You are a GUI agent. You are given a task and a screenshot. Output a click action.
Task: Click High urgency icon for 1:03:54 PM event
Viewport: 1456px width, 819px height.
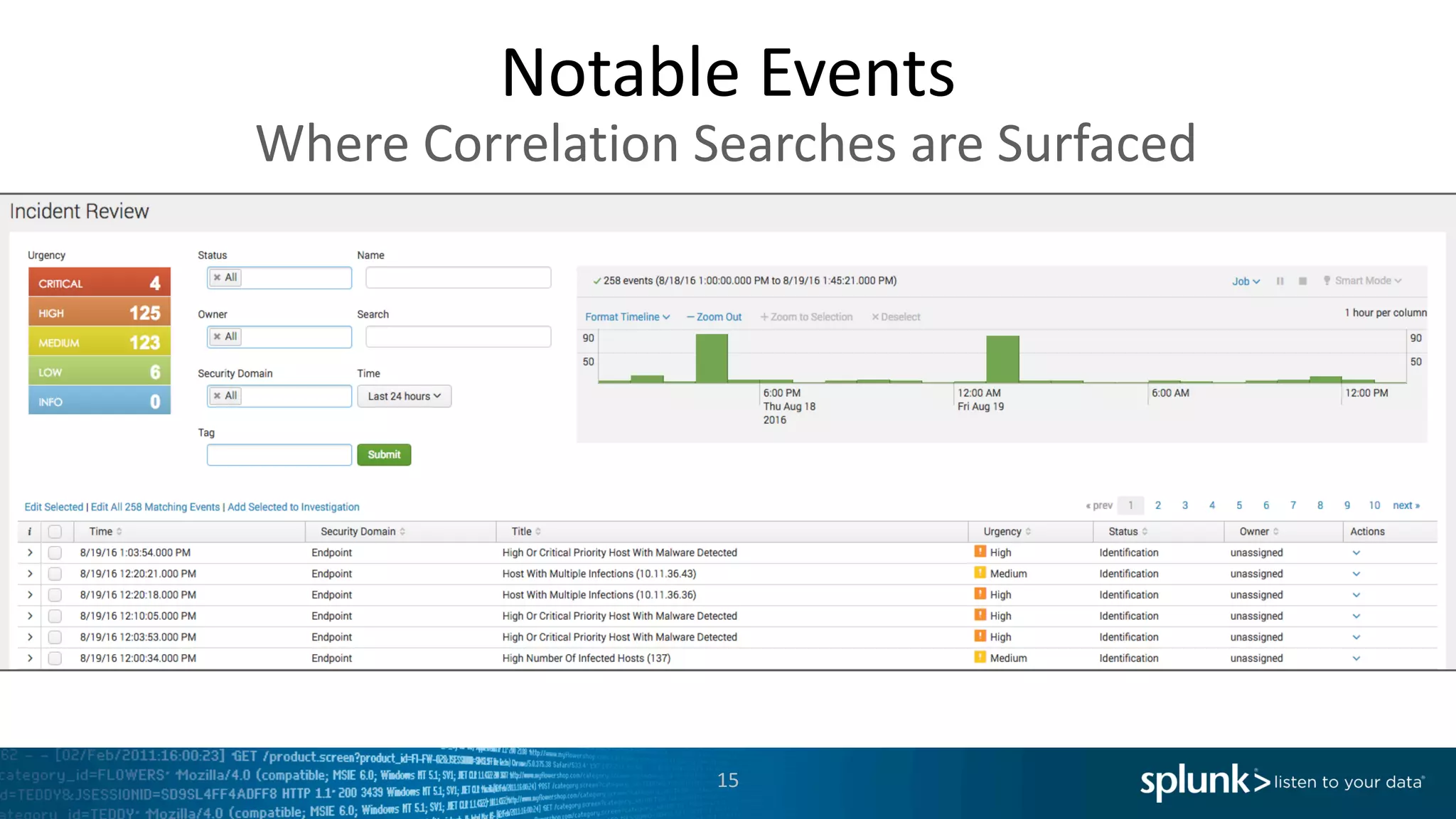click(980, 552)
